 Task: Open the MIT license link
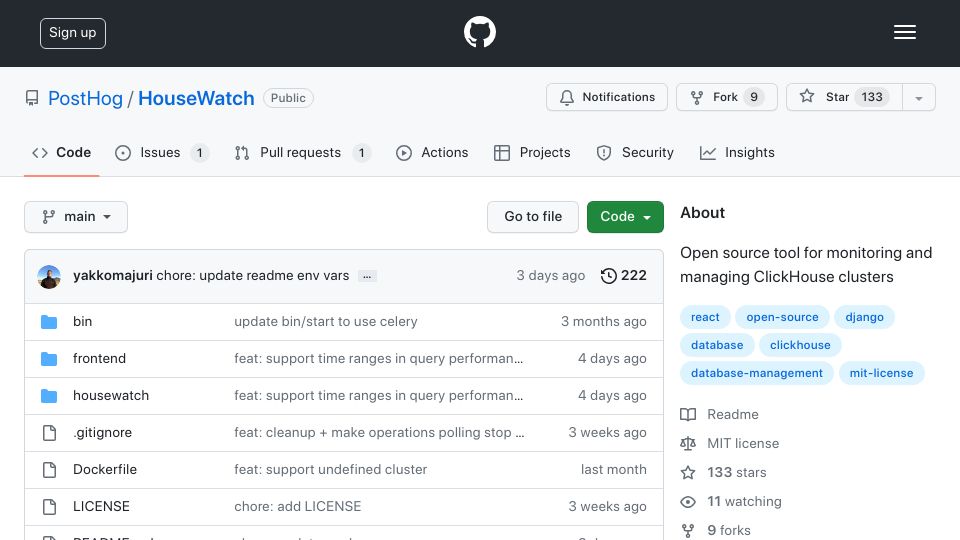click(743, 443)
